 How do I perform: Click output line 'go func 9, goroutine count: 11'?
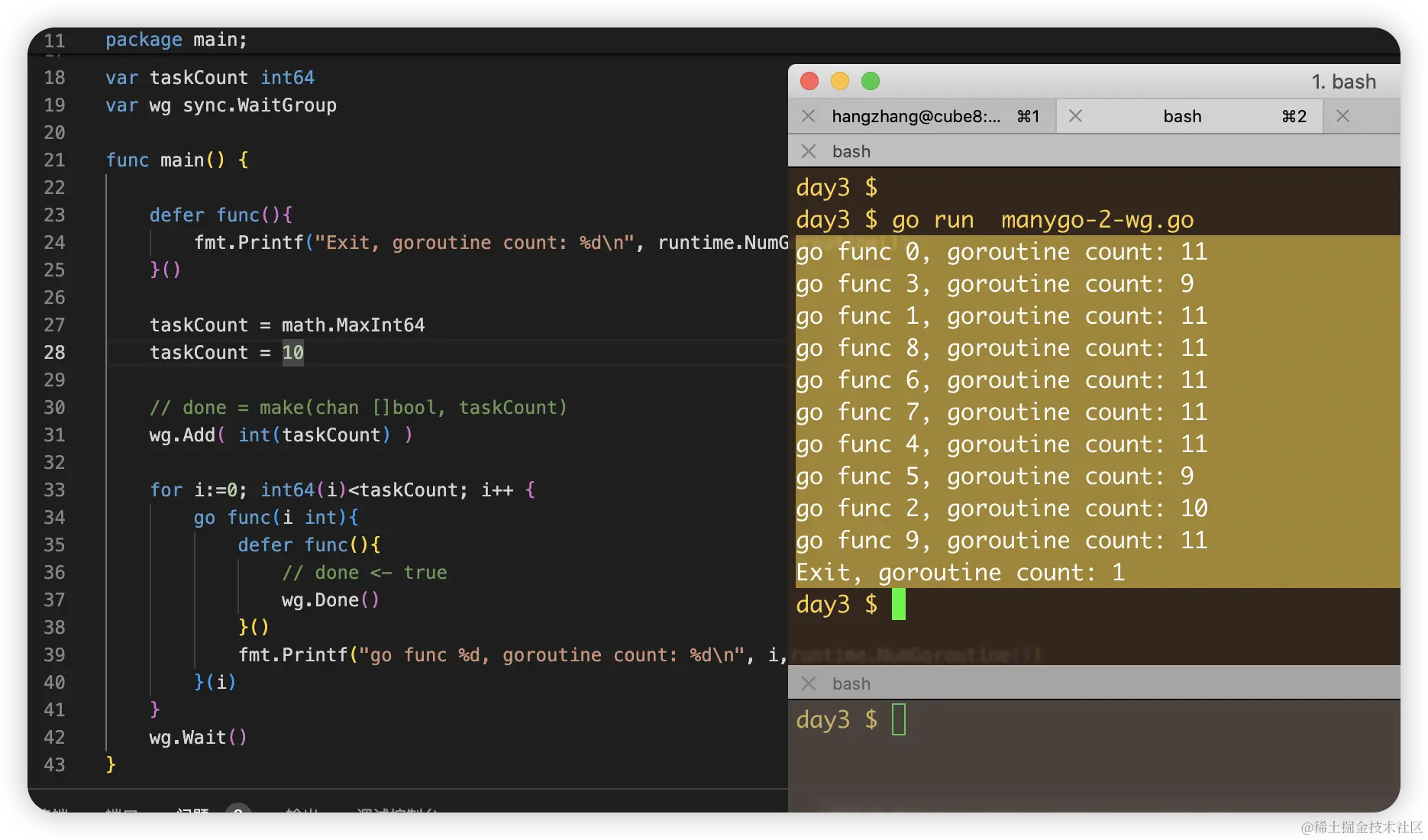point(1001,541)
